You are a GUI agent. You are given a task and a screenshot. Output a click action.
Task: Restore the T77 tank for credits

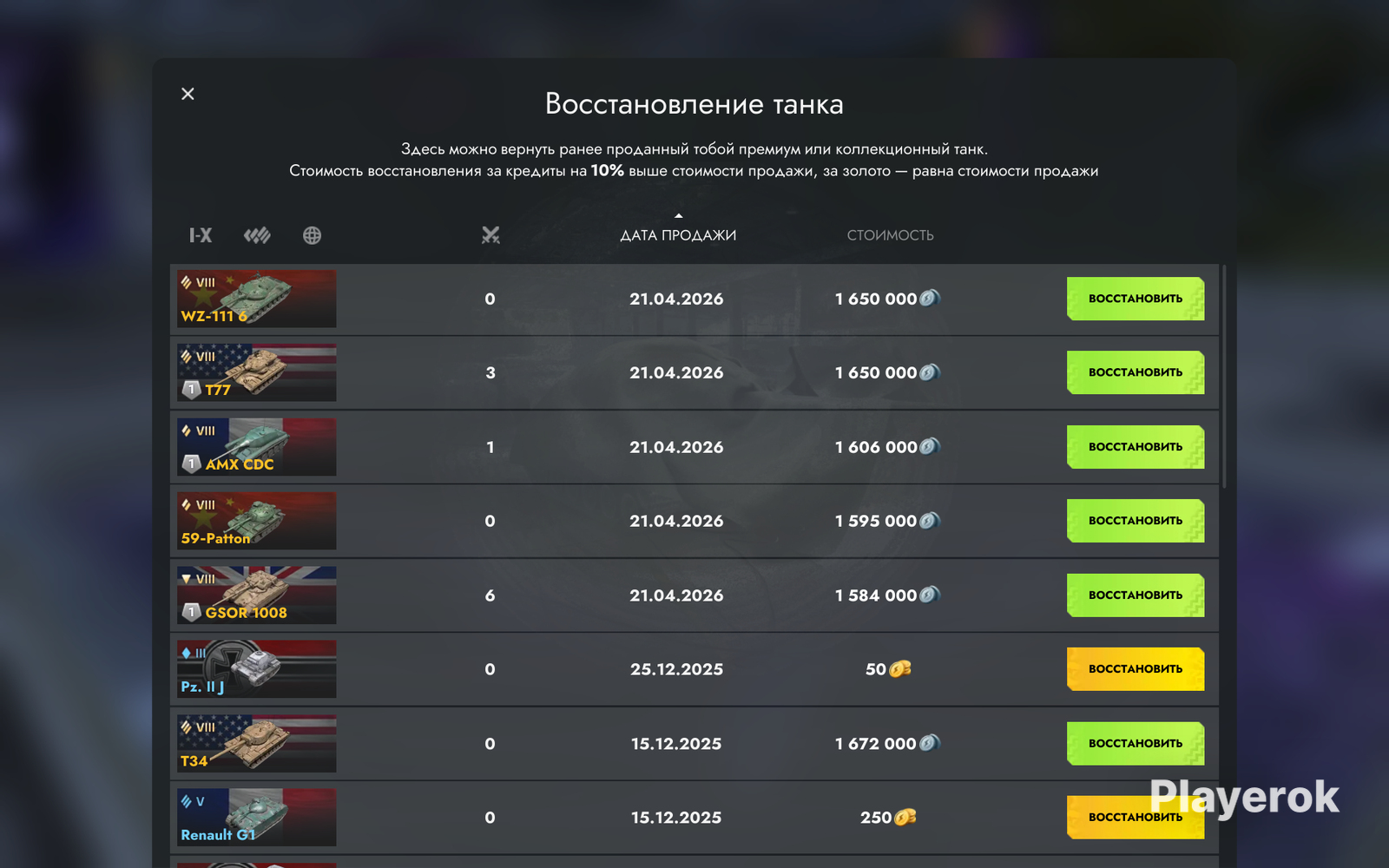pyautogui.click(x=1136, y=372)
